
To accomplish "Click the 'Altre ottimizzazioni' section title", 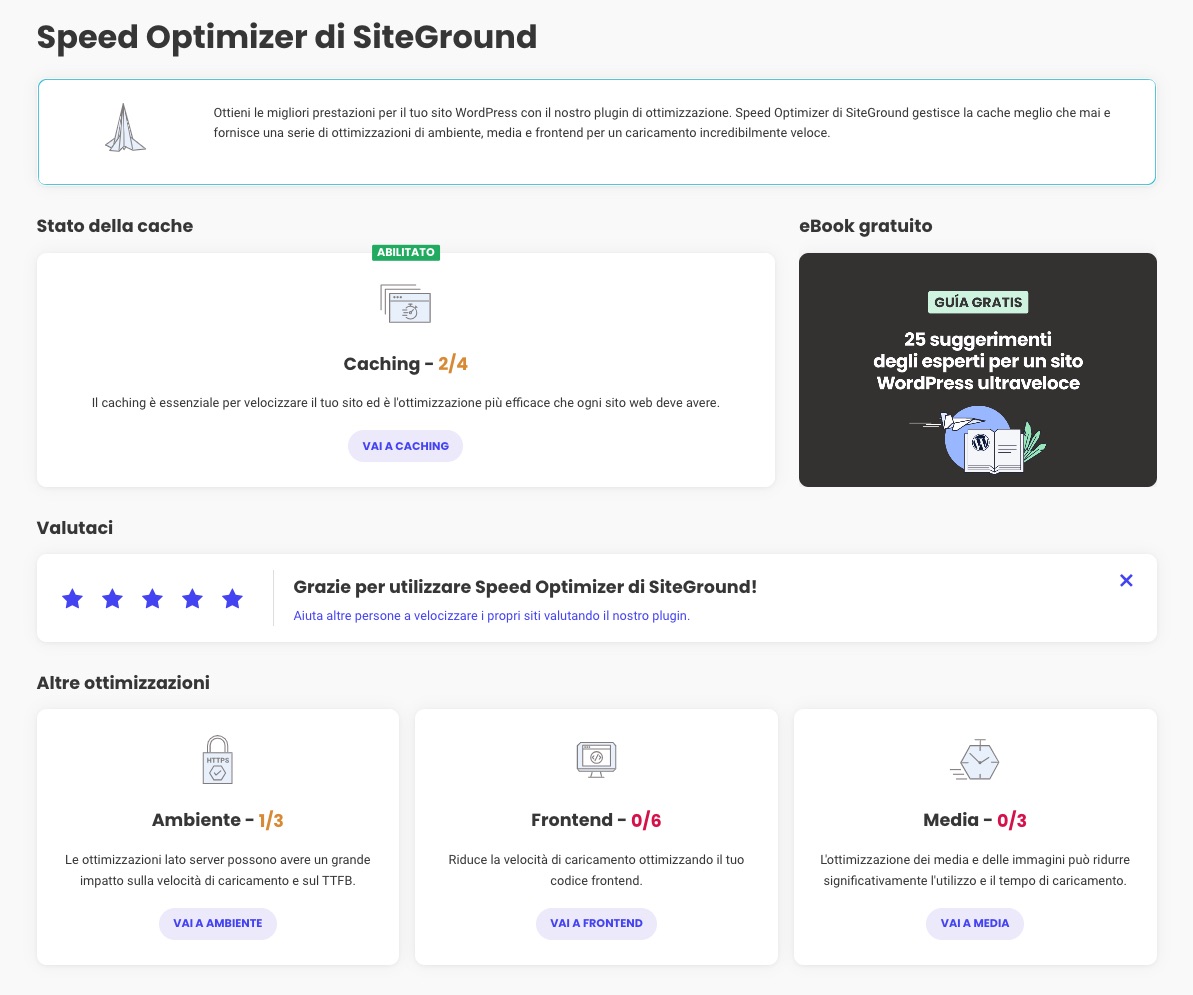I will pos(123,682).
